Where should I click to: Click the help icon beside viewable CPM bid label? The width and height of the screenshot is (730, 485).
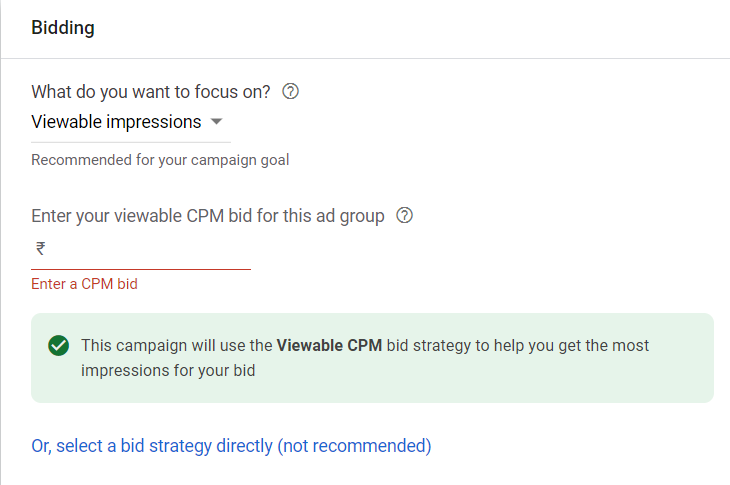click(405, 216)
